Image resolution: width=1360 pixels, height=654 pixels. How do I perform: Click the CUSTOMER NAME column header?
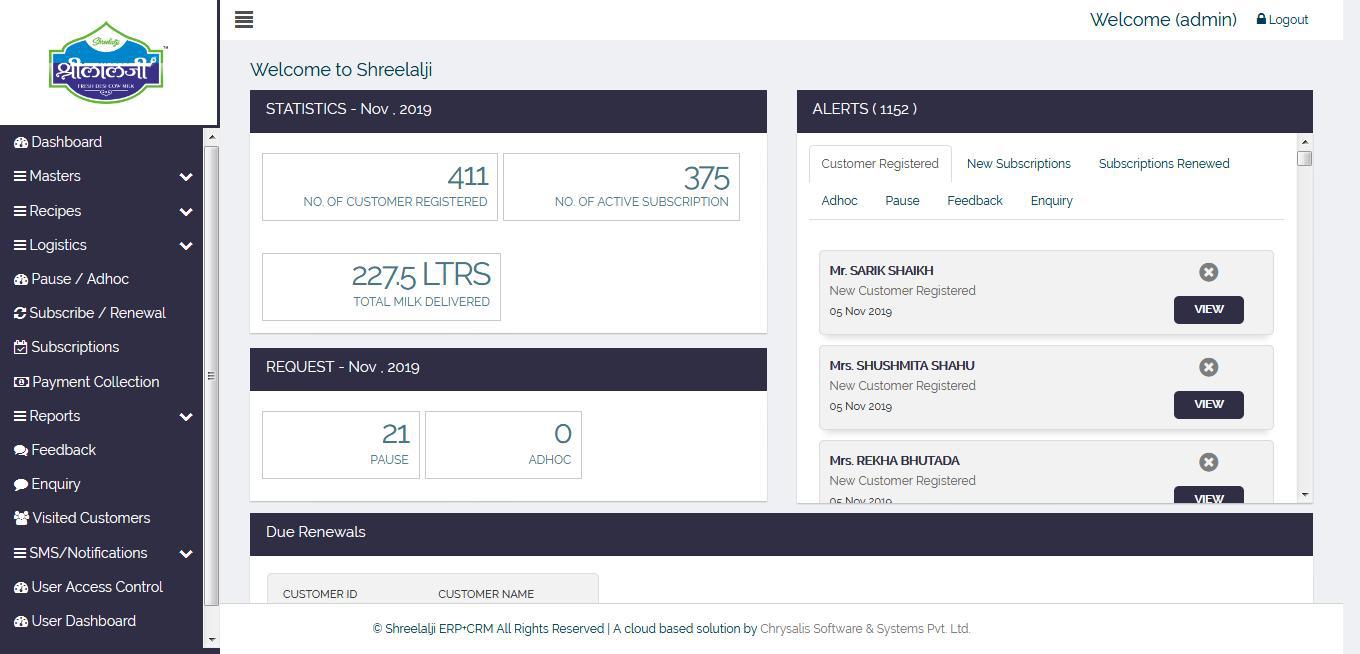click(486, 594)
